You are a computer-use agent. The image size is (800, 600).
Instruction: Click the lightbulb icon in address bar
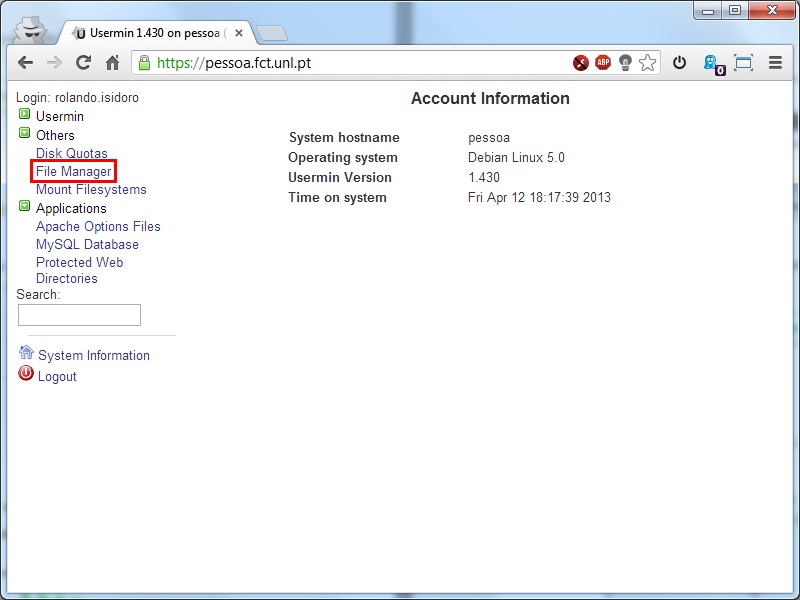(x=626, y=62)
